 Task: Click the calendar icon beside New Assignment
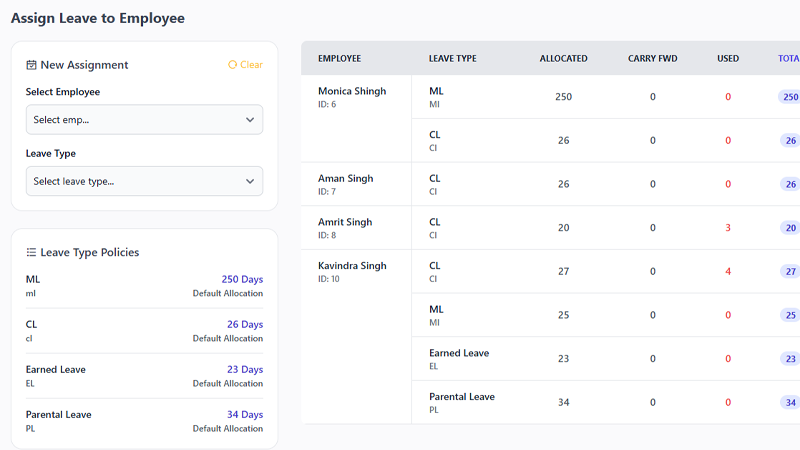pos(32,65)
